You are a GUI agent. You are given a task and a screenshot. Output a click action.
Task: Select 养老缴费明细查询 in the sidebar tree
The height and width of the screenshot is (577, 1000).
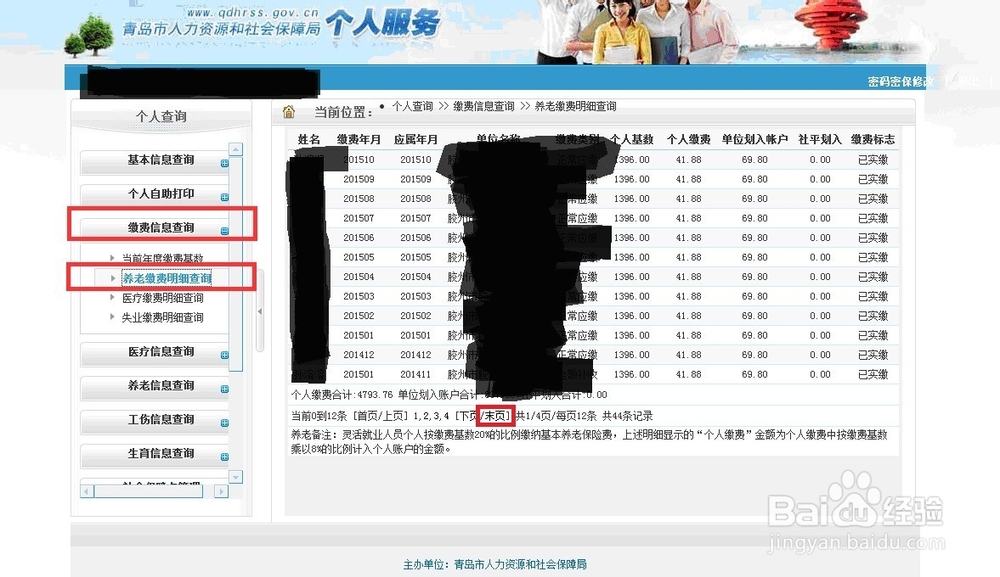[166, 279]
